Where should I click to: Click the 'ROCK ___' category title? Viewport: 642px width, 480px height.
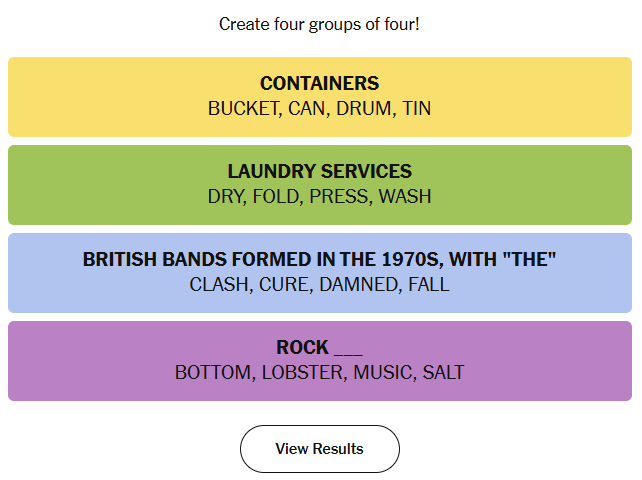pyautogui.click(x=319, y=348)
